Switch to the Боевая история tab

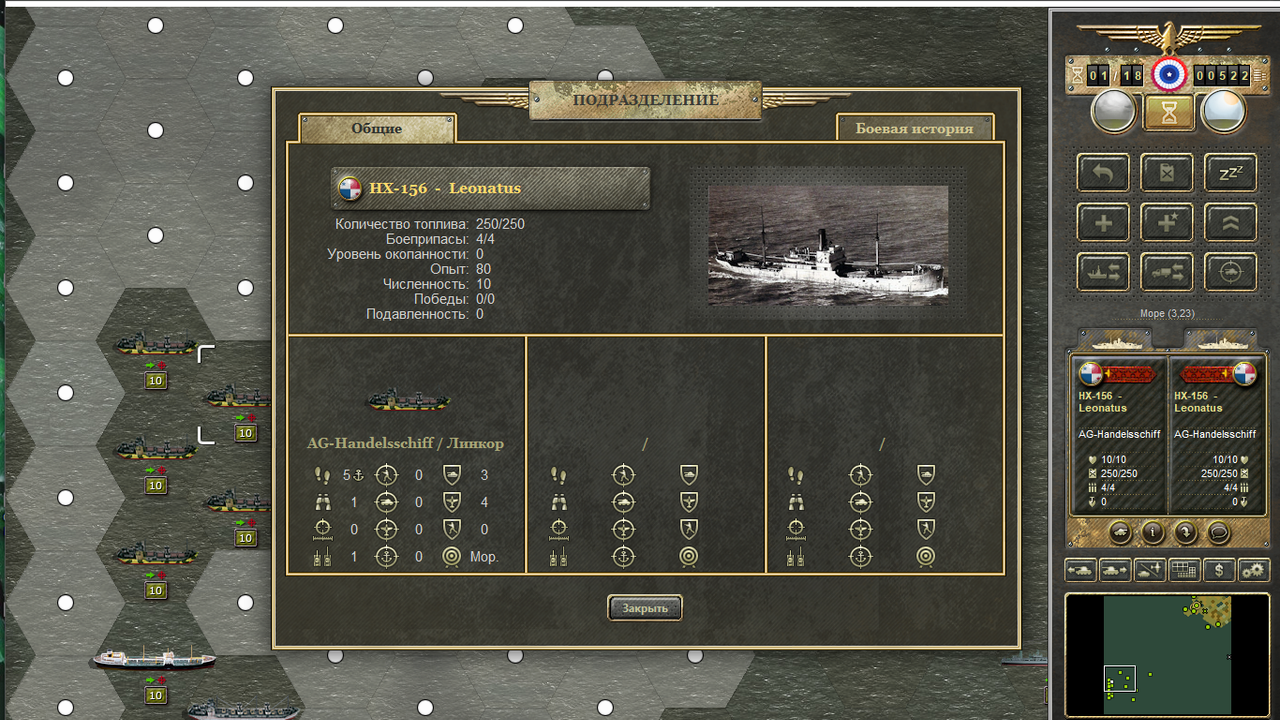click(x=914, y=128)
